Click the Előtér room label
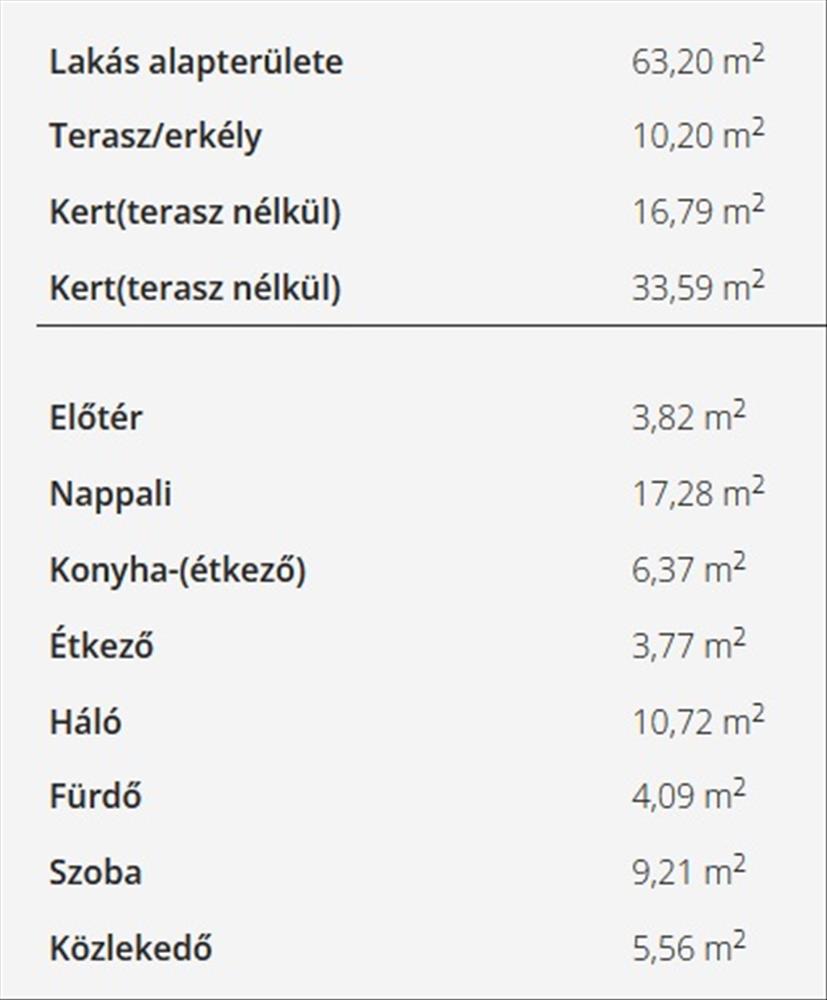This screenshot has width=827, height=1000. 96,417
